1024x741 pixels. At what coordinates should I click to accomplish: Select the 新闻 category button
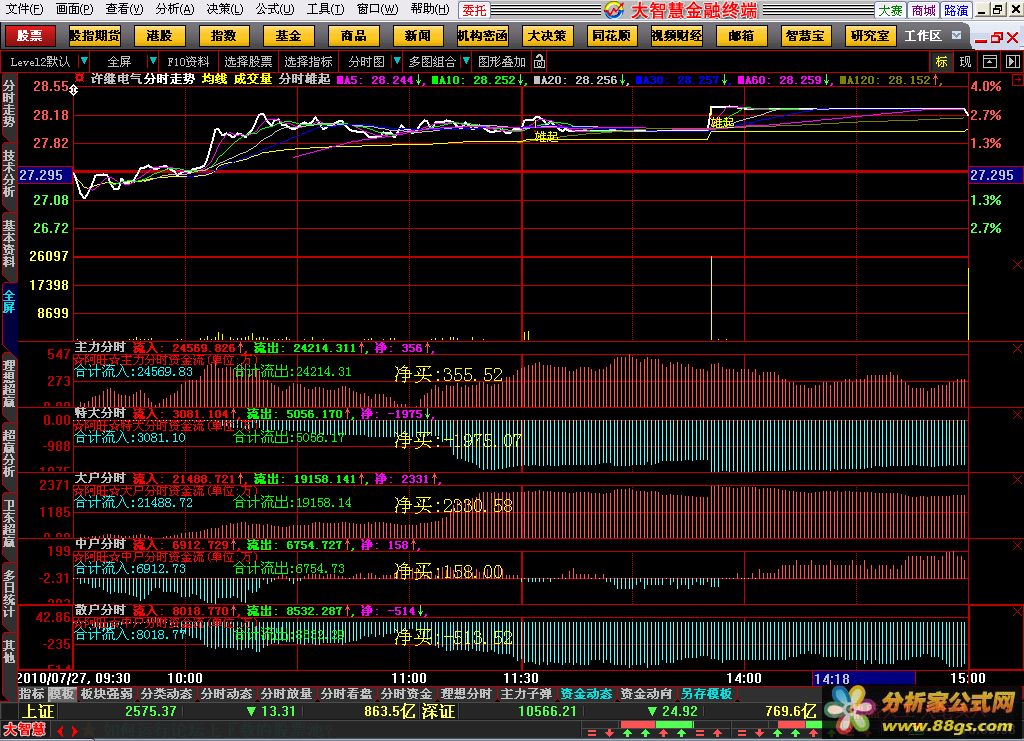pos(418,35)
